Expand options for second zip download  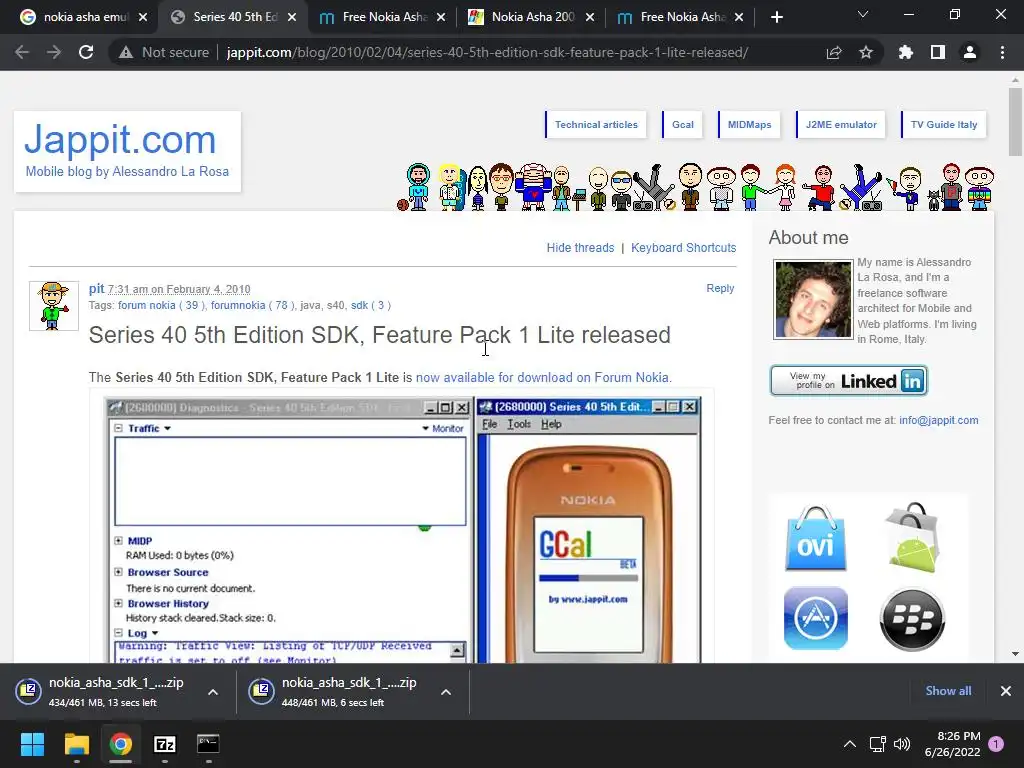click(x=446, y=692)
